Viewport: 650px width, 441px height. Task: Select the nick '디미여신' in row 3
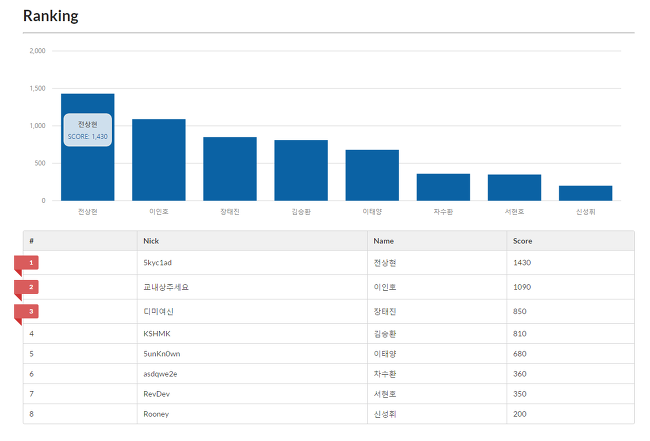pos(158,312)
